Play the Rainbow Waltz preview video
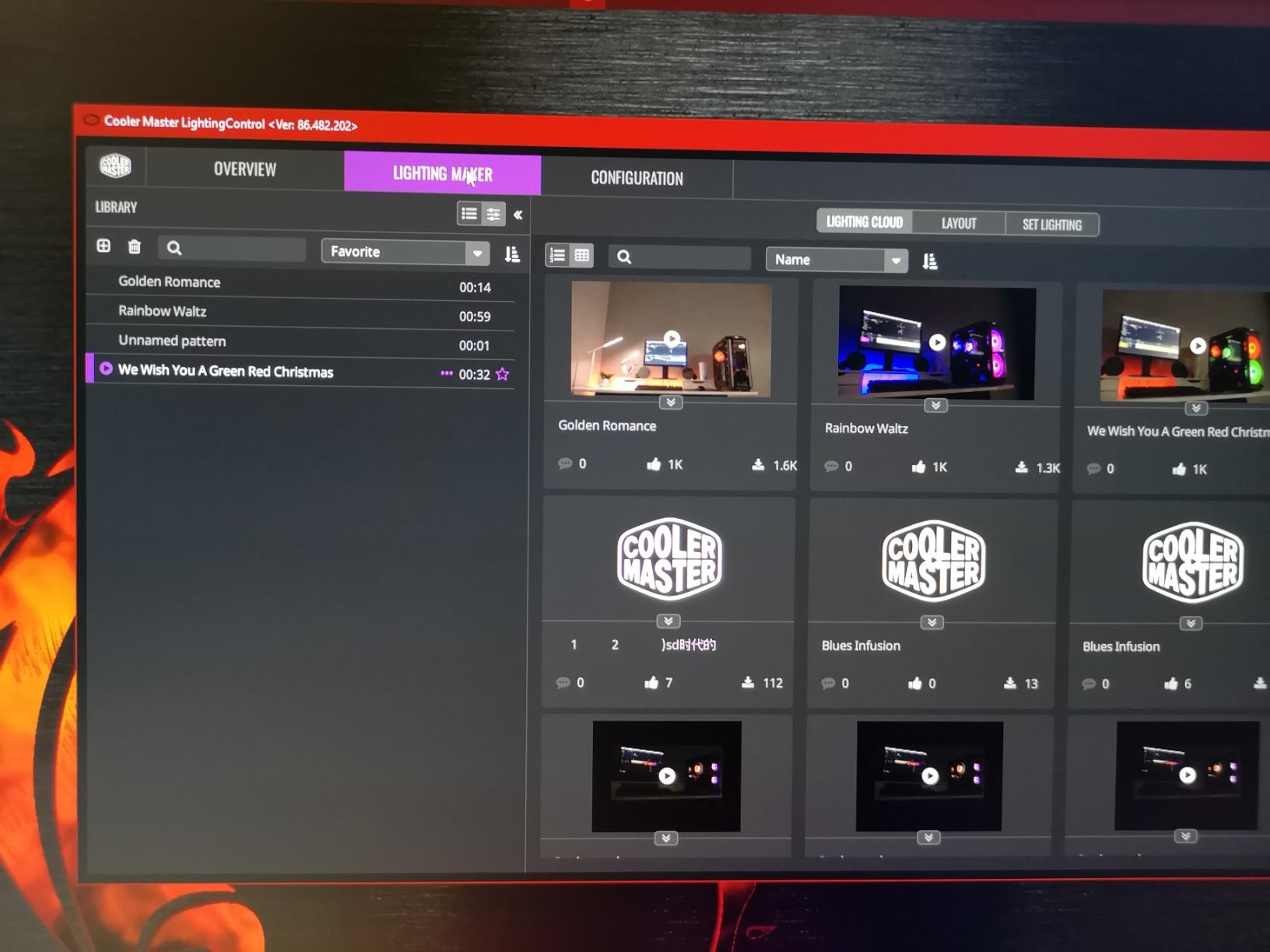This screenshot has width=1270, height=952. click(x=937, y=342)
